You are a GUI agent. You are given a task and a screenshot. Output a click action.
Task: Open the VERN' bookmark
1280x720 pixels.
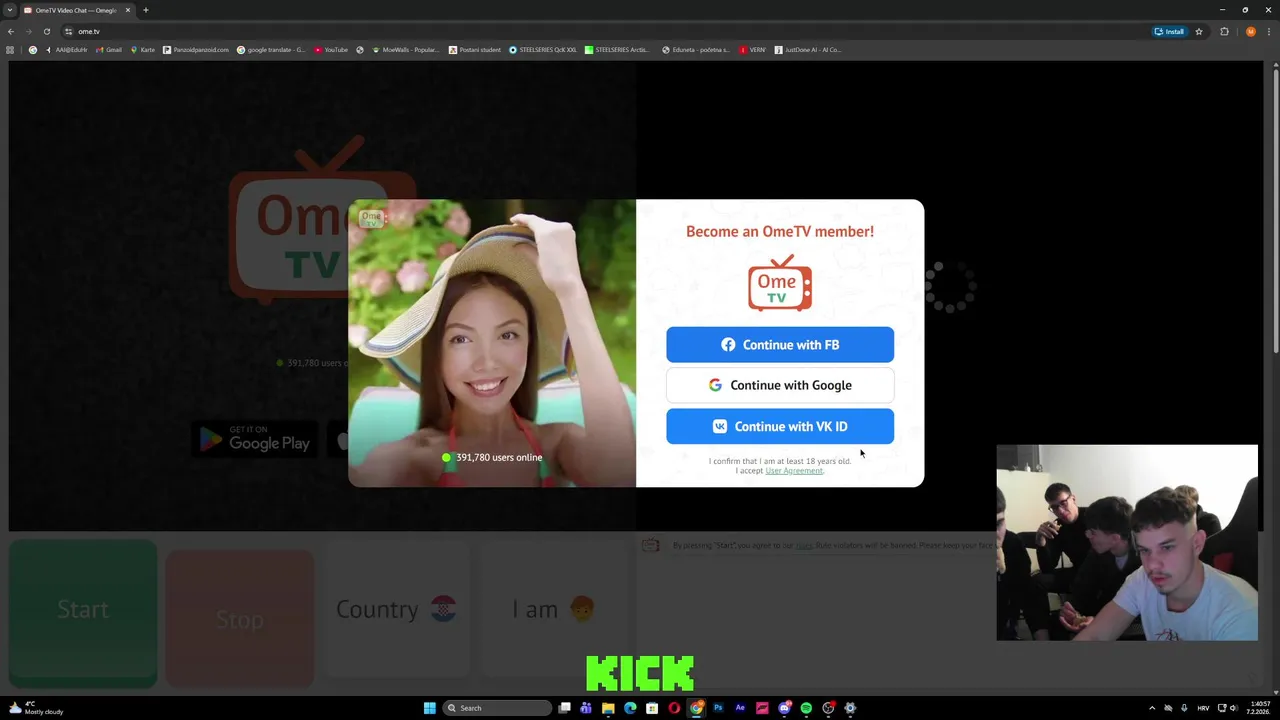point(752,50)
